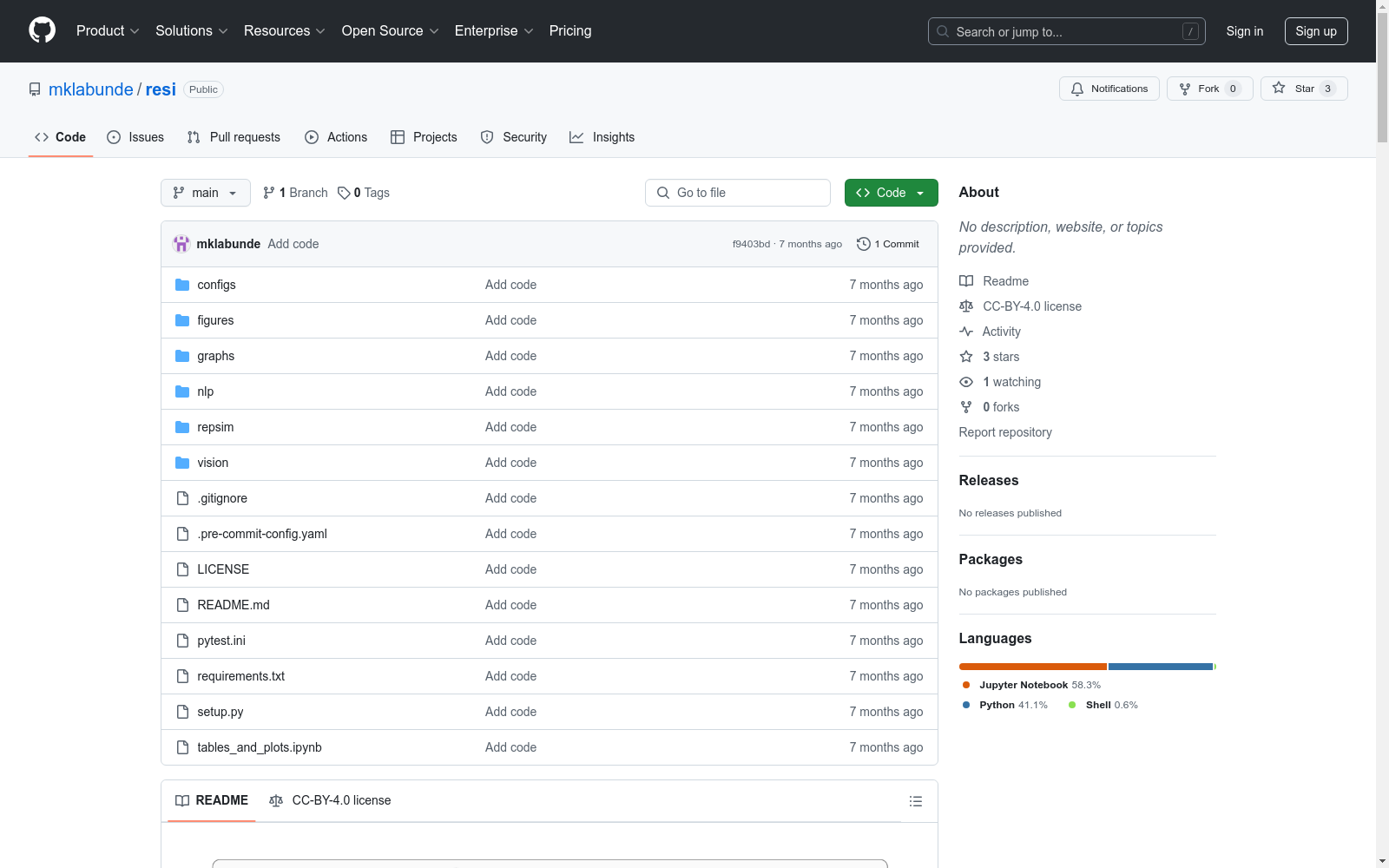Screen dimensions: 1389x868
Task: Expand the Open Source menu
Action: pos(391,30)
